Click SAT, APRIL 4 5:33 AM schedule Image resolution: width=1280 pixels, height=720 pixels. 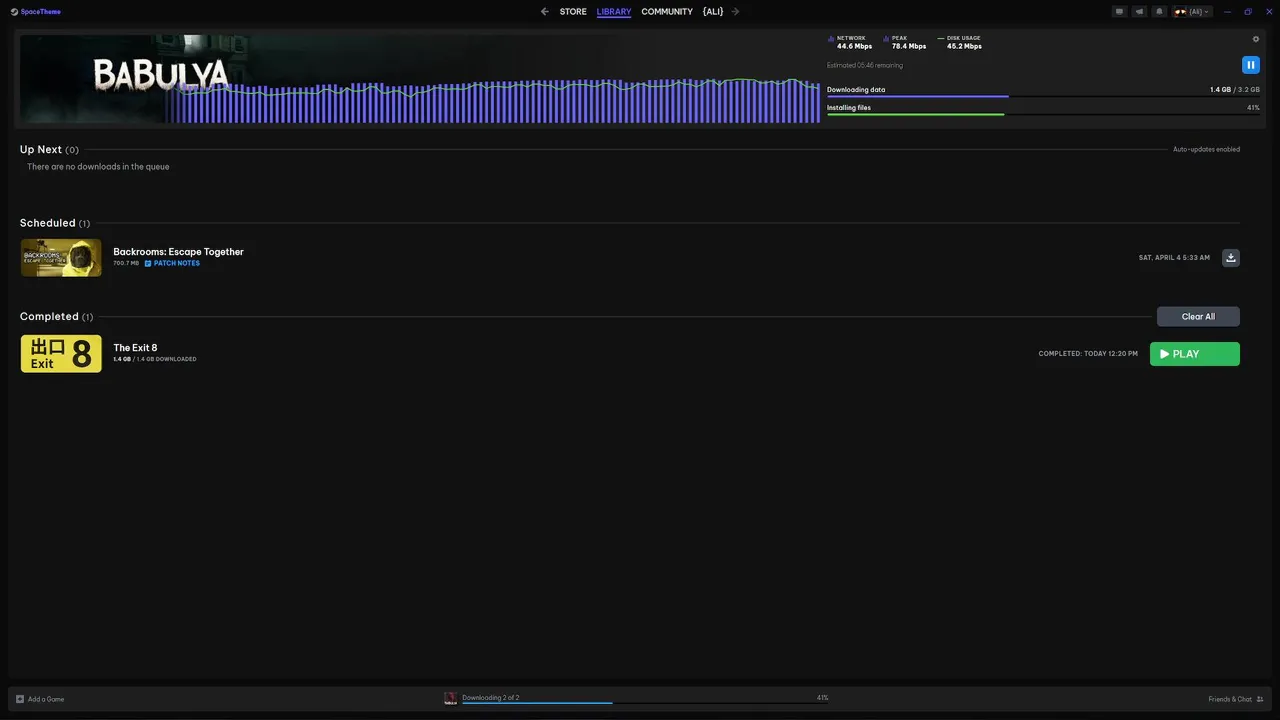click(1174, 258)
